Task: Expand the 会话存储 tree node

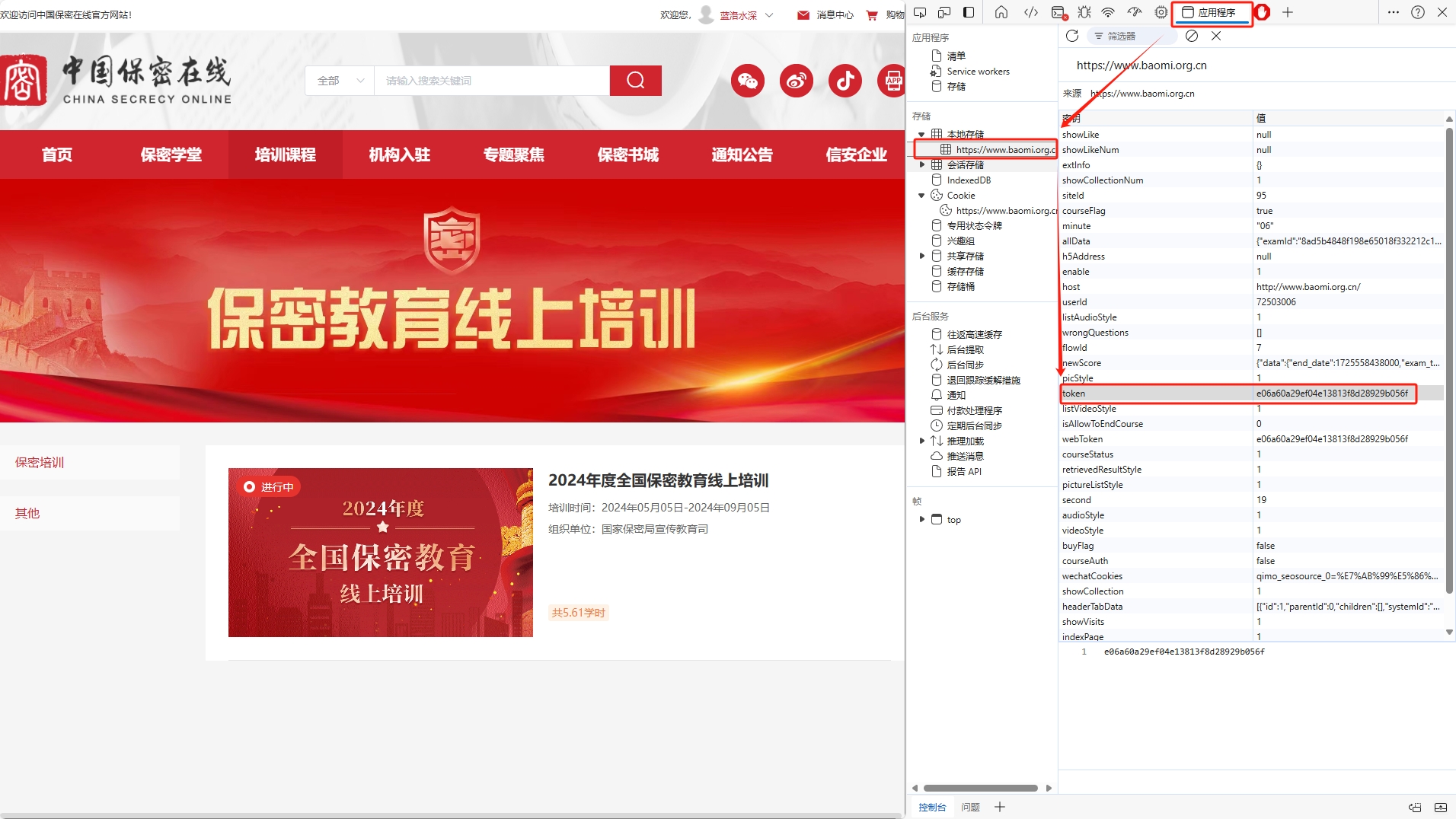Action: [x=921, y=165]
